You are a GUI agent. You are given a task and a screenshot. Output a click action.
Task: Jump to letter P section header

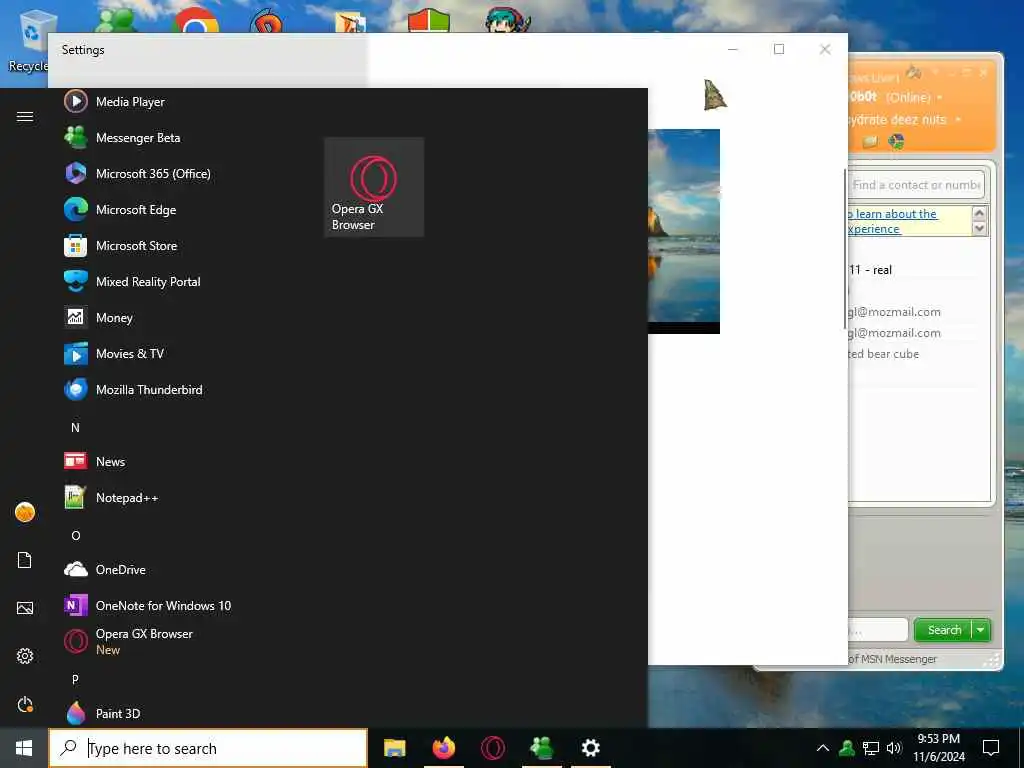[x=75, y=680]
